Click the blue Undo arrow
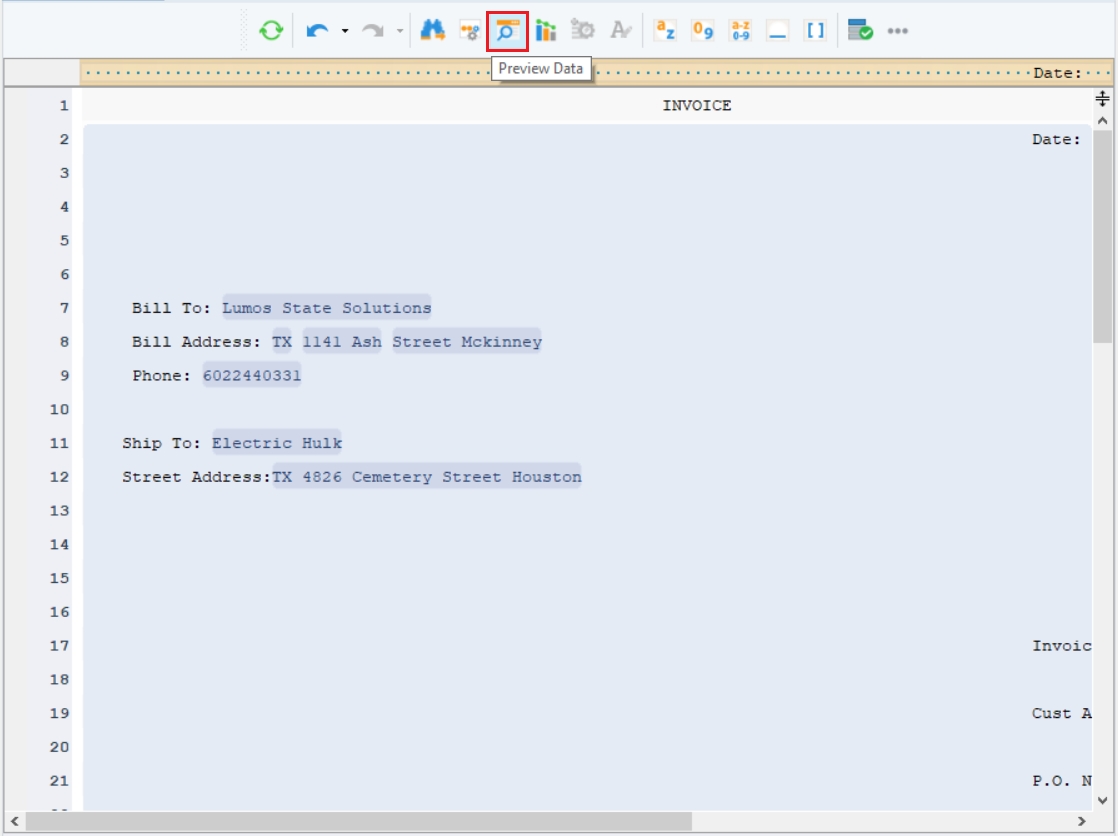 317,31
